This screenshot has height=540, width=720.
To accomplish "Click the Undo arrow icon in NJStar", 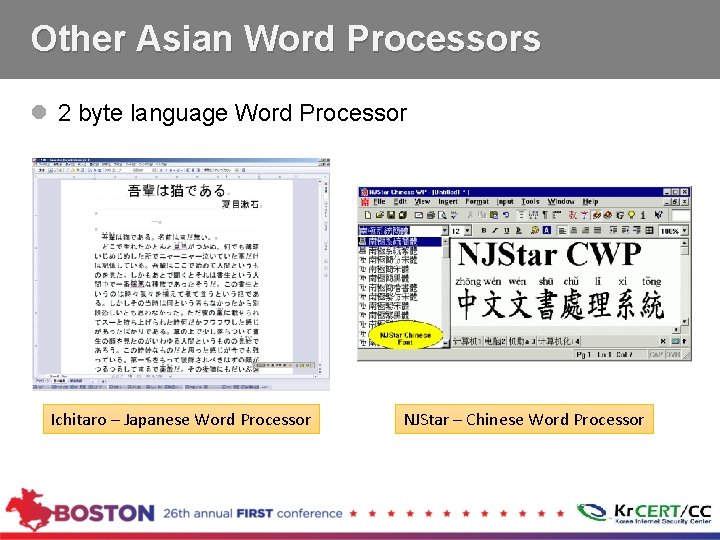I will 506,215.
